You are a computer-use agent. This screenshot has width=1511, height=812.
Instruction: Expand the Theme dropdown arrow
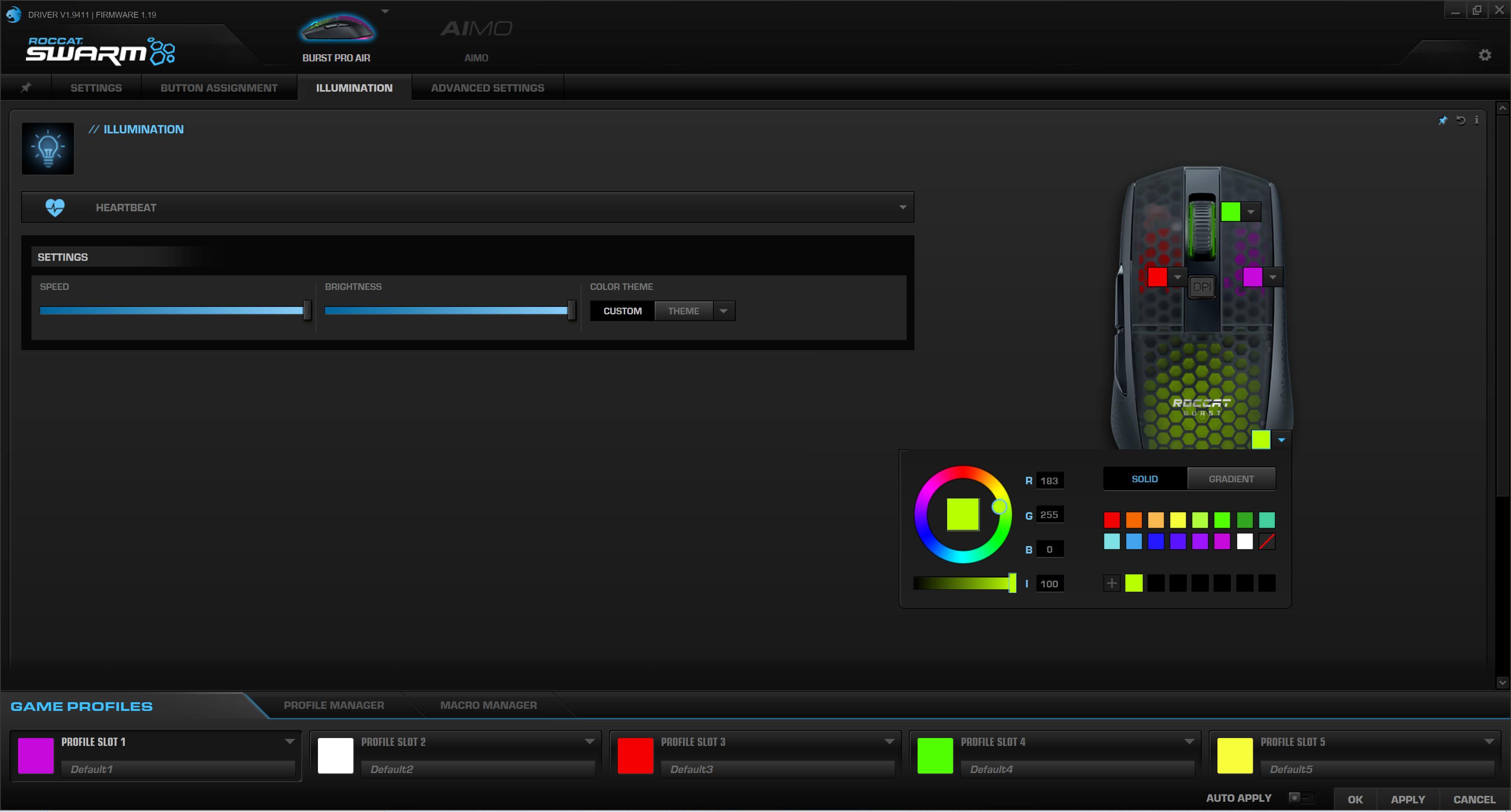(x=724, y=311)
